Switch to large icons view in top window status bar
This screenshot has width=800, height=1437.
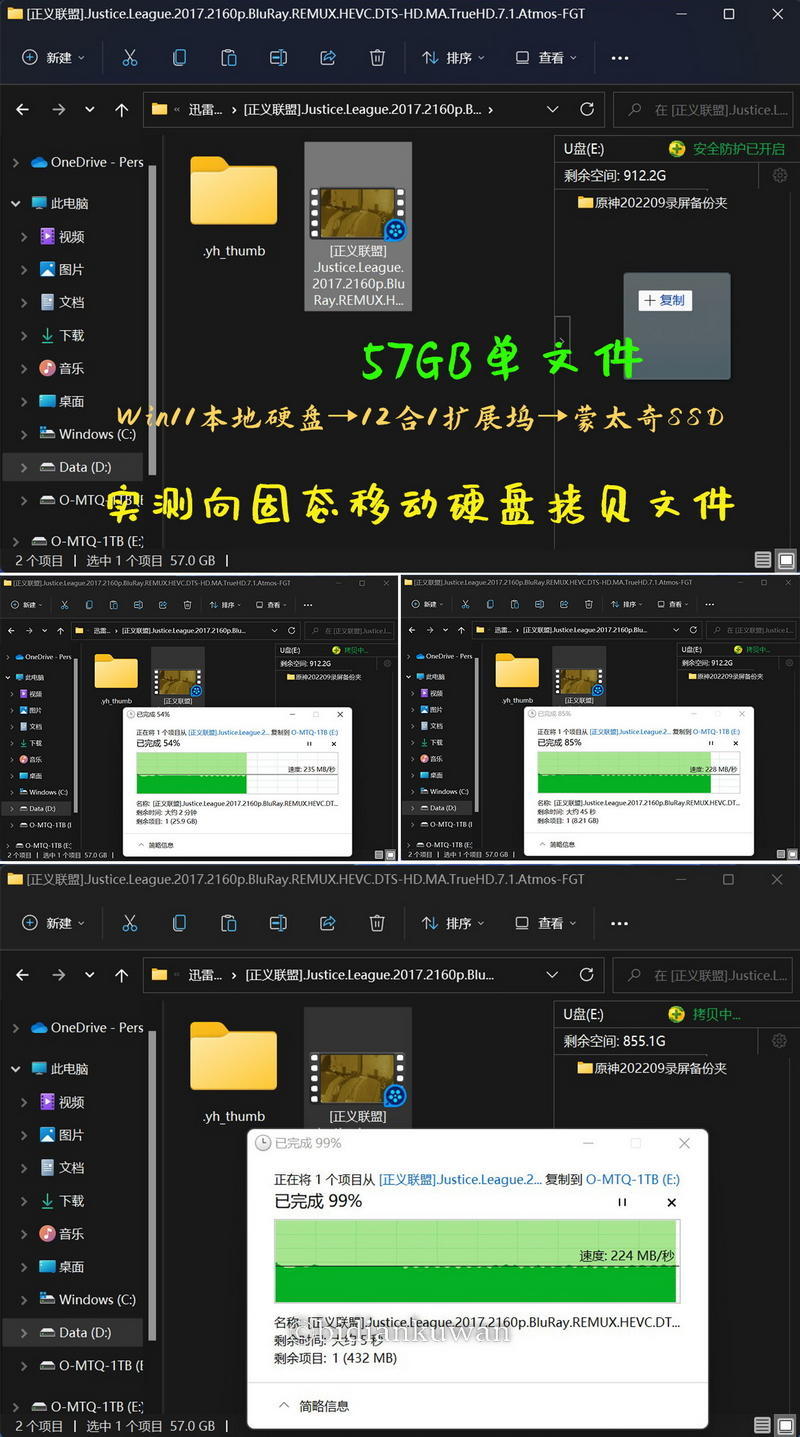click(786, 560)
